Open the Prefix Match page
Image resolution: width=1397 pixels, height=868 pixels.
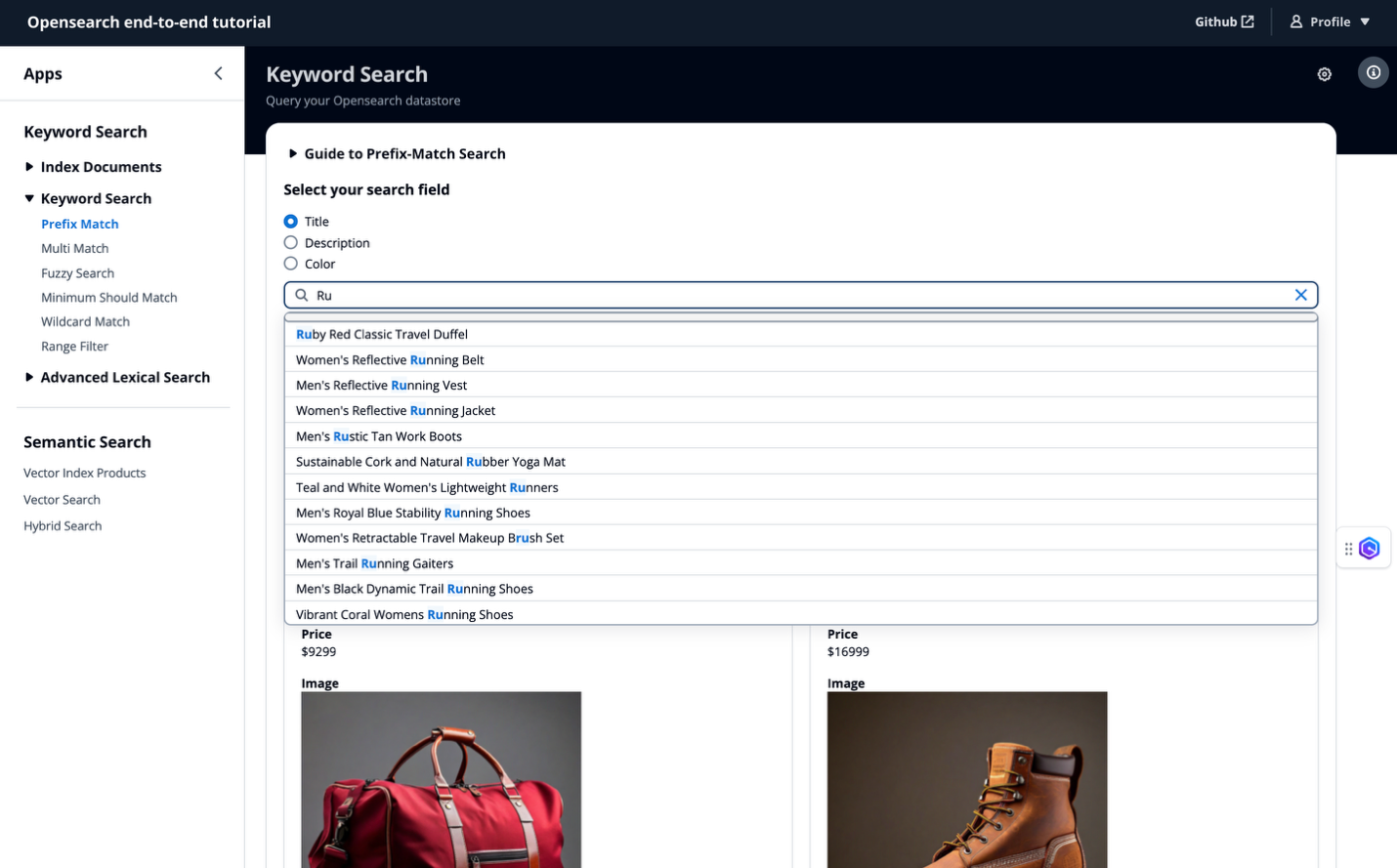tap(80, 224)
